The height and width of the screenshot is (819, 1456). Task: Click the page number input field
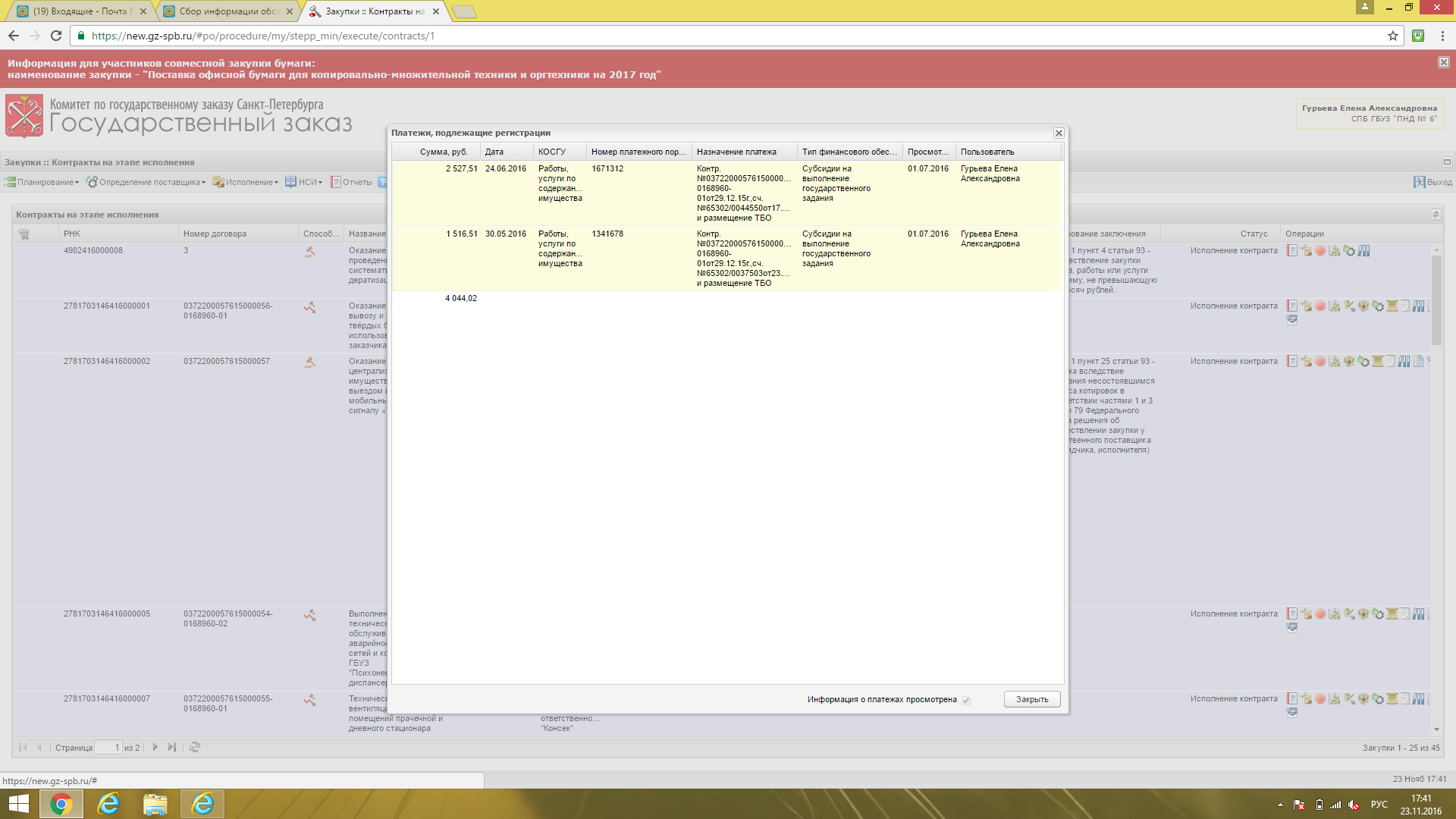[108, 748]
